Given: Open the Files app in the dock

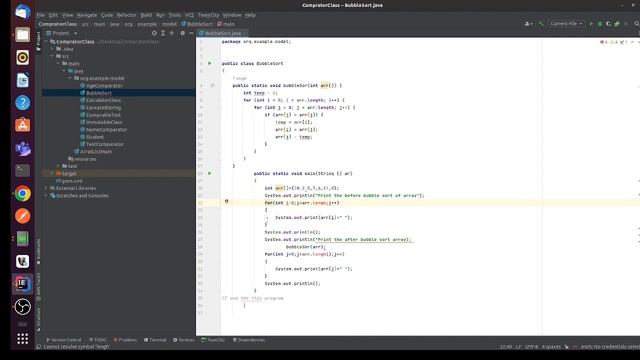Looking at the screenshot, I should (x=22, y=35).
